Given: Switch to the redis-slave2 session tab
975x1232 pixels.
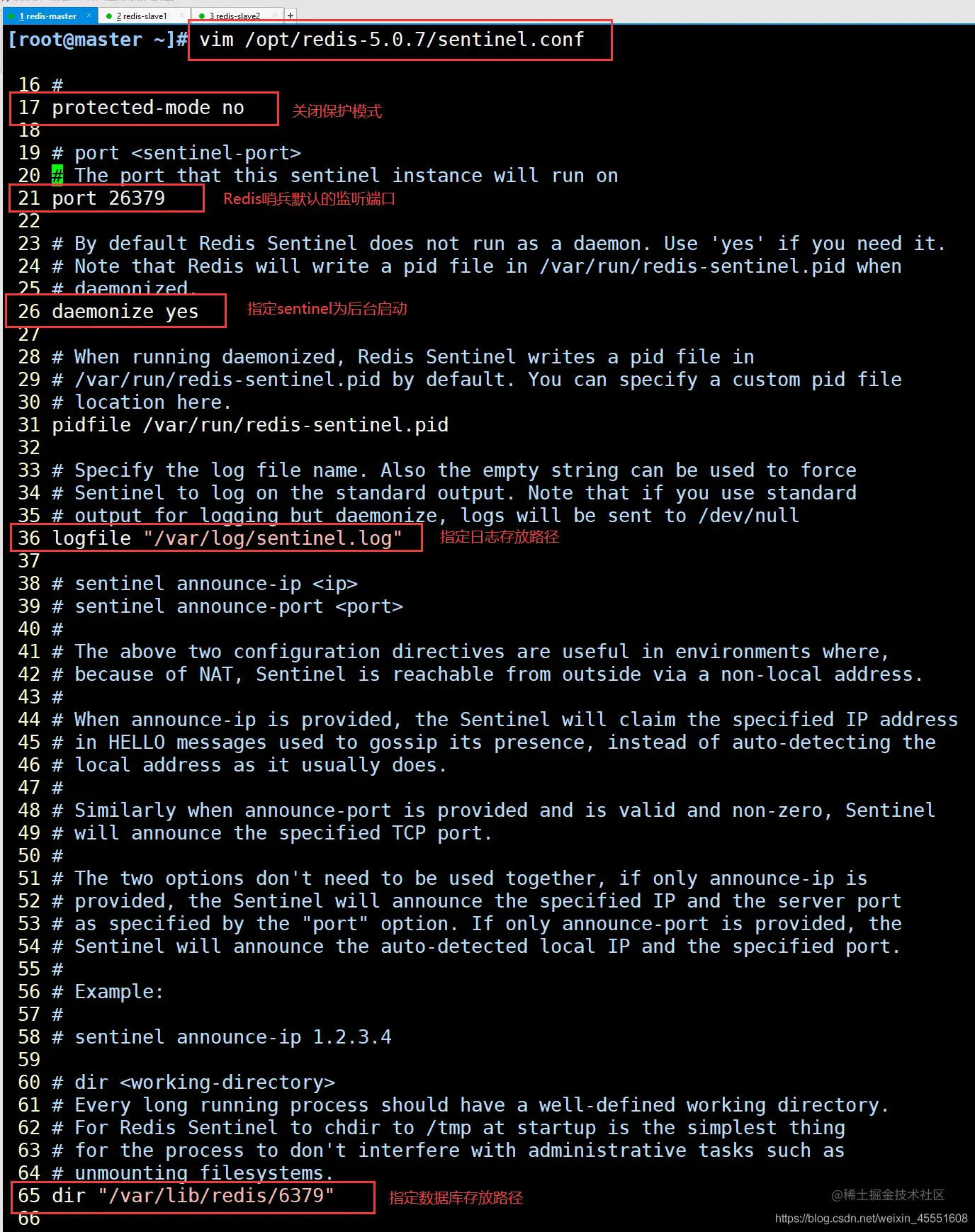Looking at the screenshot, I should pyautogui.click(x=236, y=16).
